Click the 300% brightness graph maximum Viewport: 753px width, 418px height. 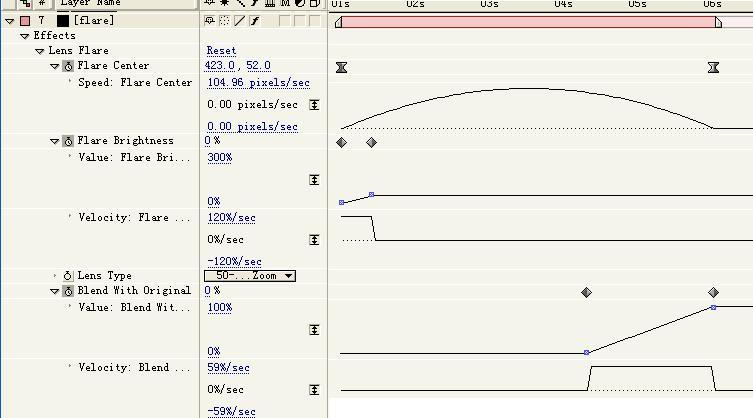click(x=219, y=158)
